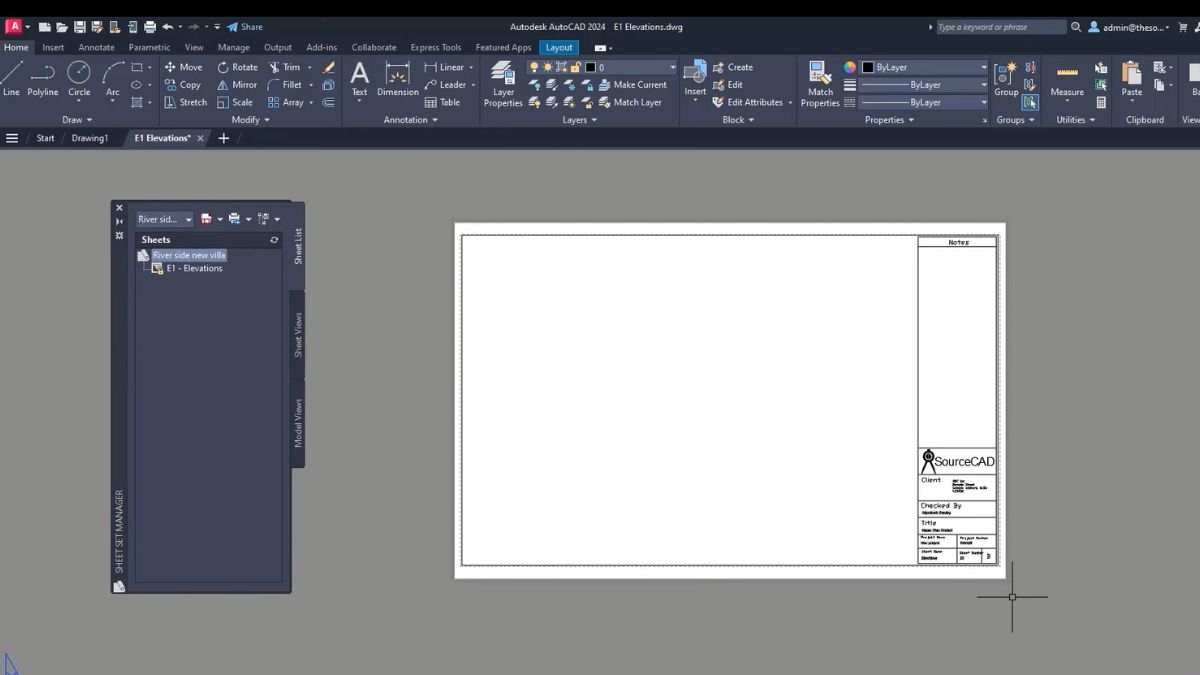The height and width of the screenshot is (675, 1200).
Task: Select the Arc tool
Action: (113, 80)
